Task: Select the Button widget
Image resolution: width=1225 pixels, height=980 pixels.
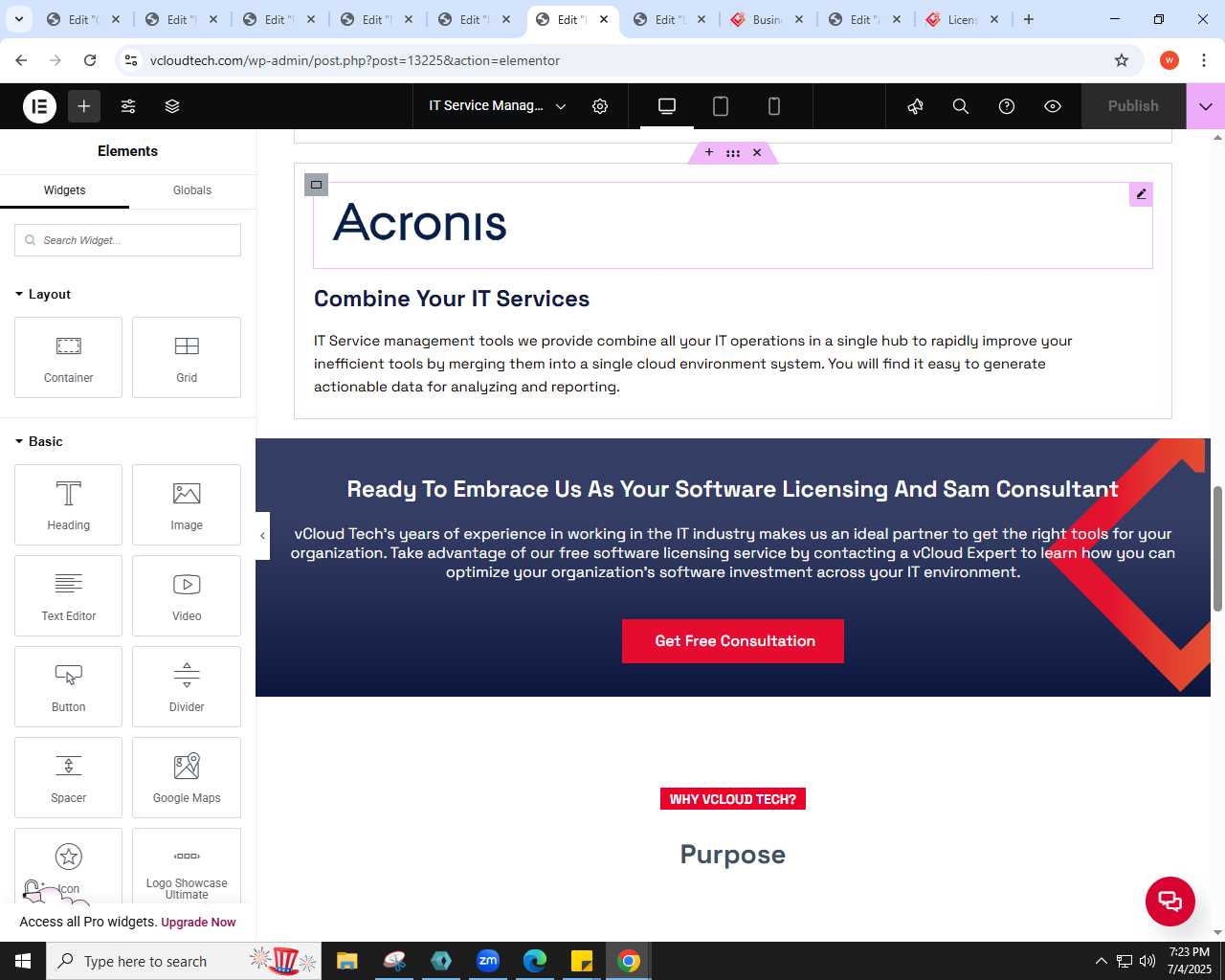Action: [68, 686]
